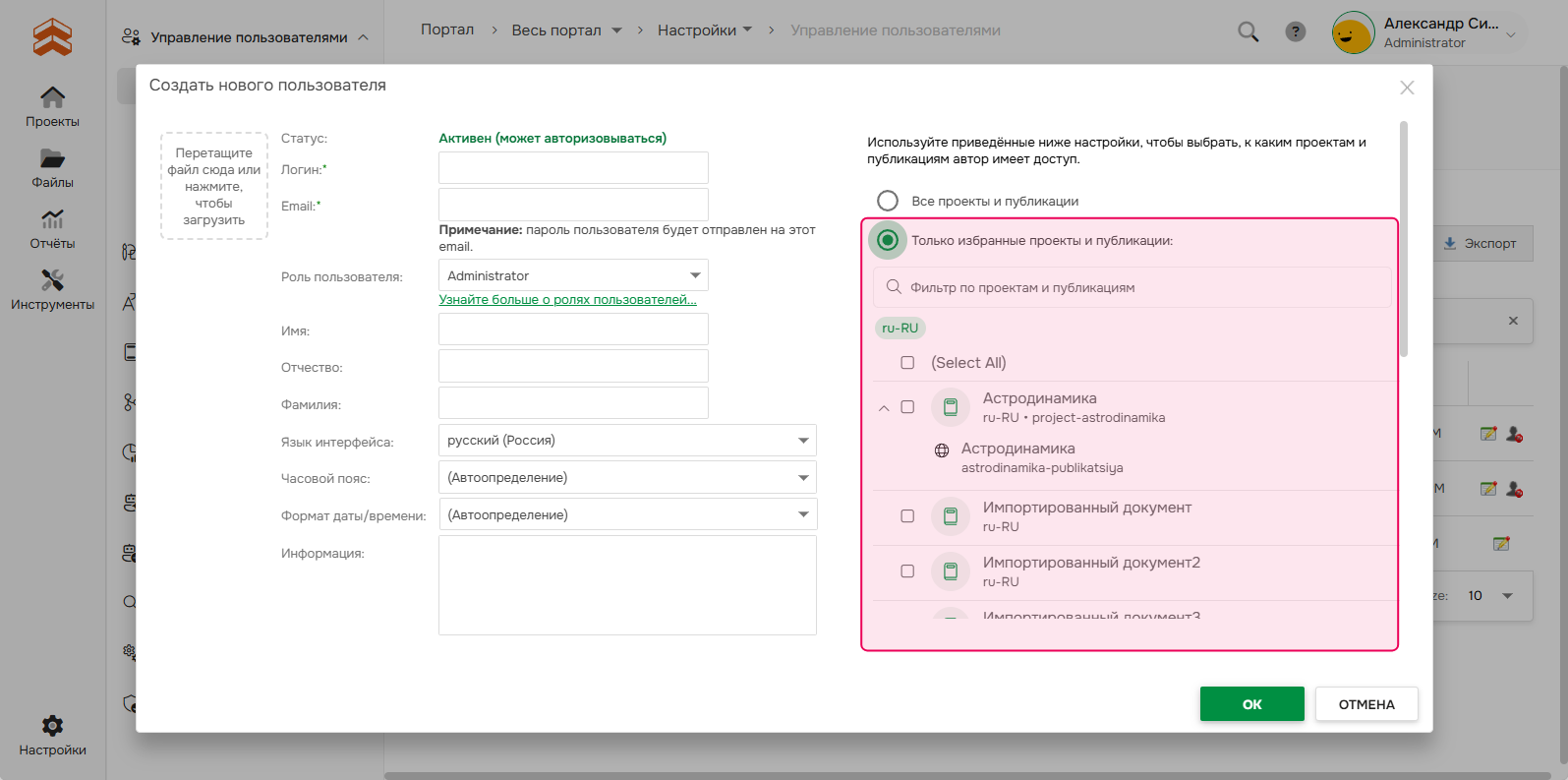Screen dimensions: 1568x780
Task: Click edit icon in row without delete icon
Action: click(1501, 544)
